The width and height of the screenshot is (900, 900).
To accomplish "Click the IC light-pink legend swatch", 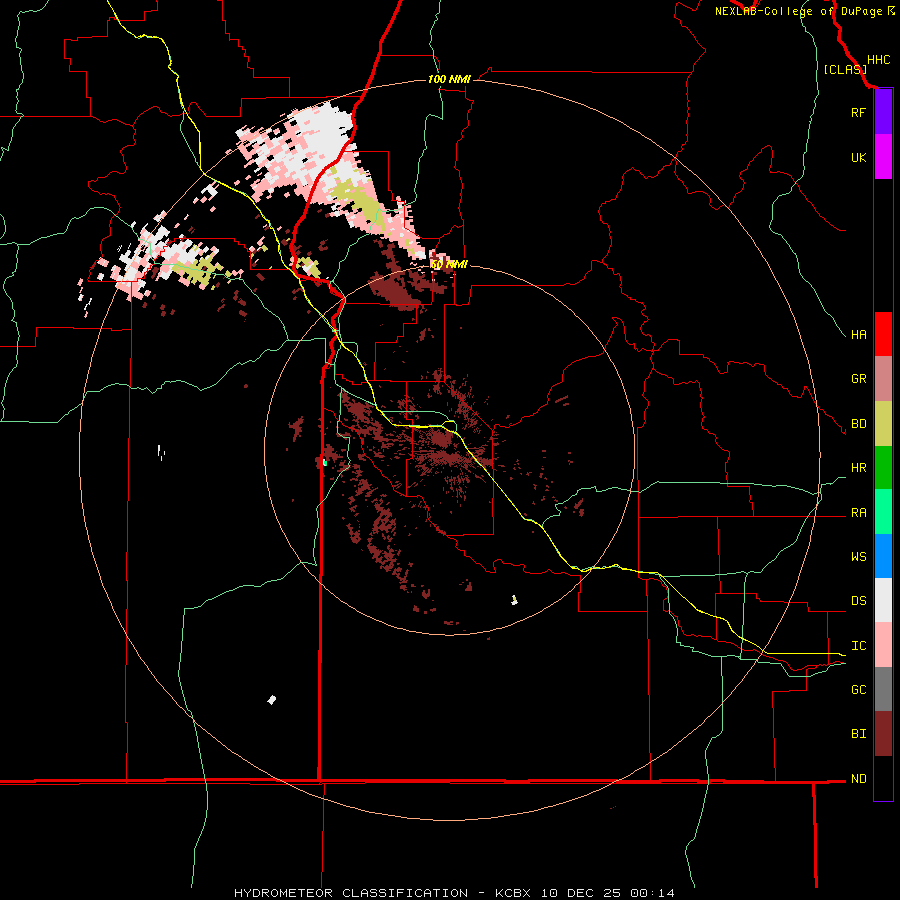I will [883, 645].
